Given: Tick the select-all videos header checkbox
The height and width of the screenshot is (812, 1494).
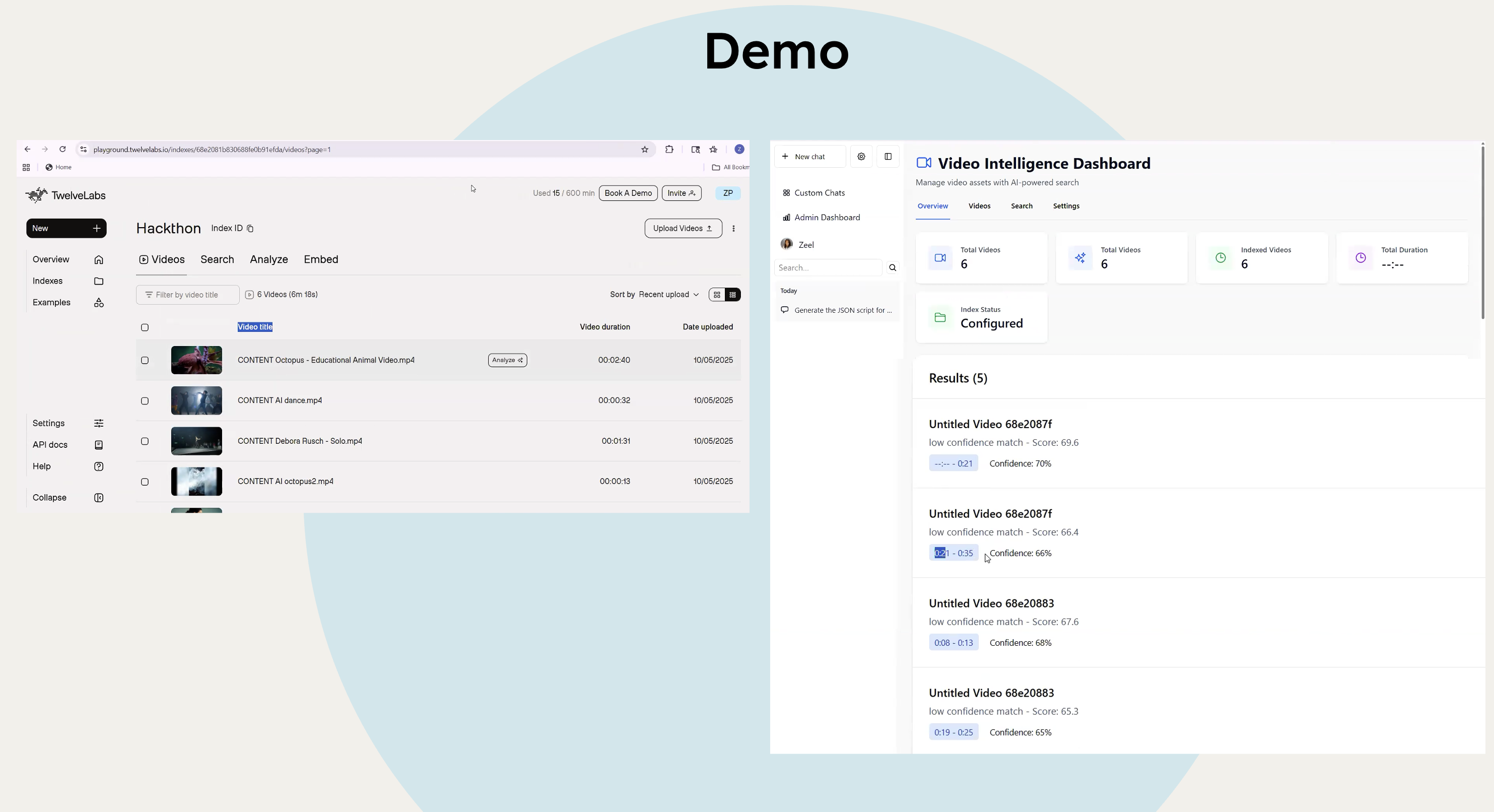Looking at the screenshot, I should click(145, 328).
